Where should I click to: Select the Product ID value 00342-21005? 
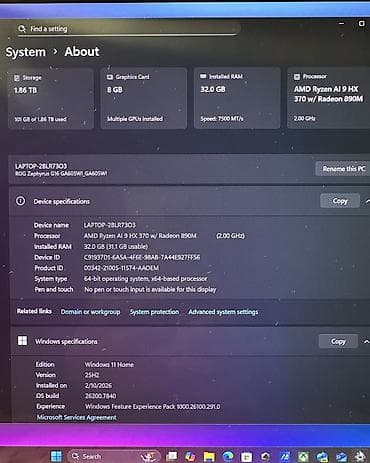pos(121,268)
